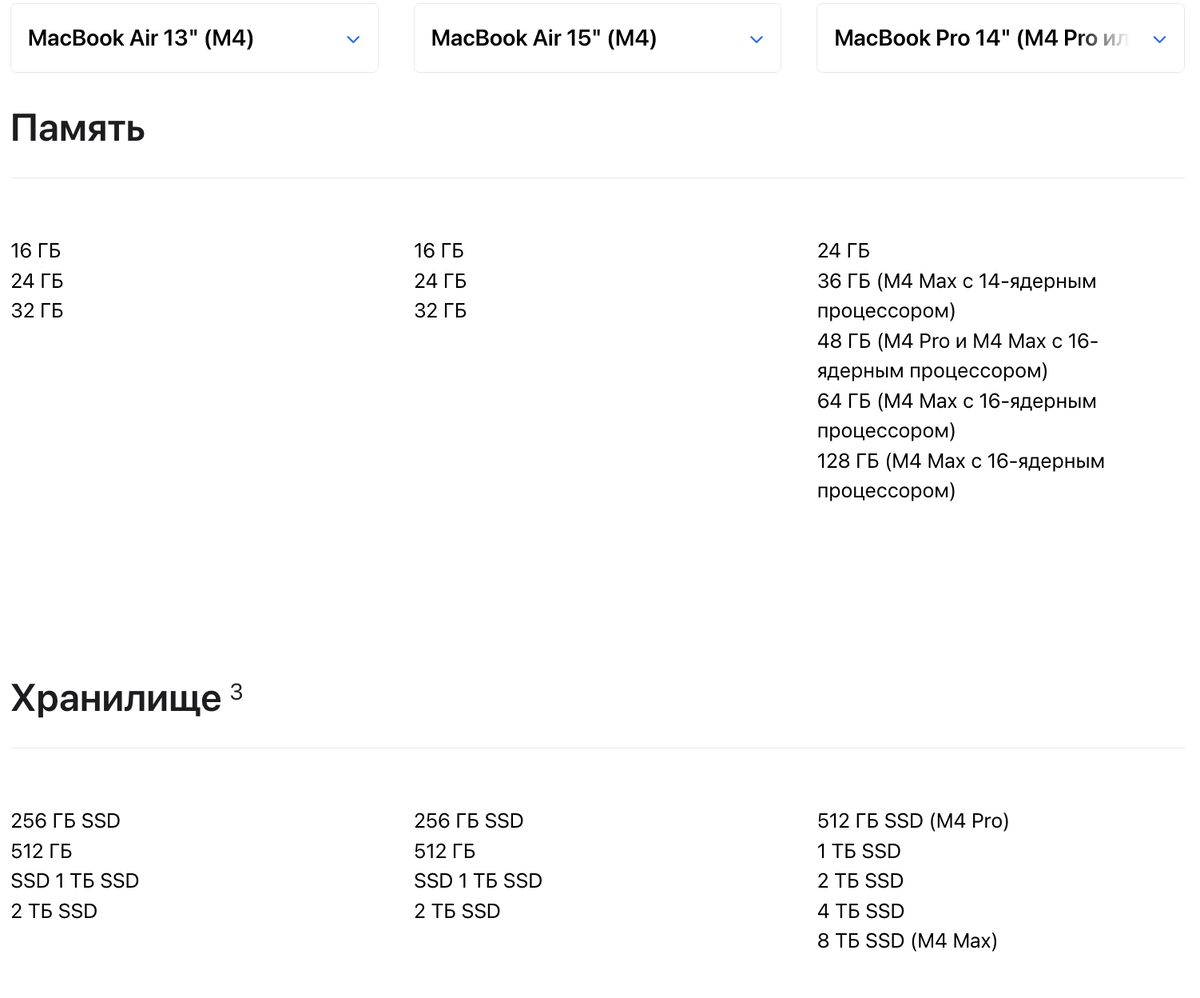Click 32 ГБ under MacBook Air 13"
Viewport: 1200px width, 998px height.
pyautogui.click(x=37, y=311)
